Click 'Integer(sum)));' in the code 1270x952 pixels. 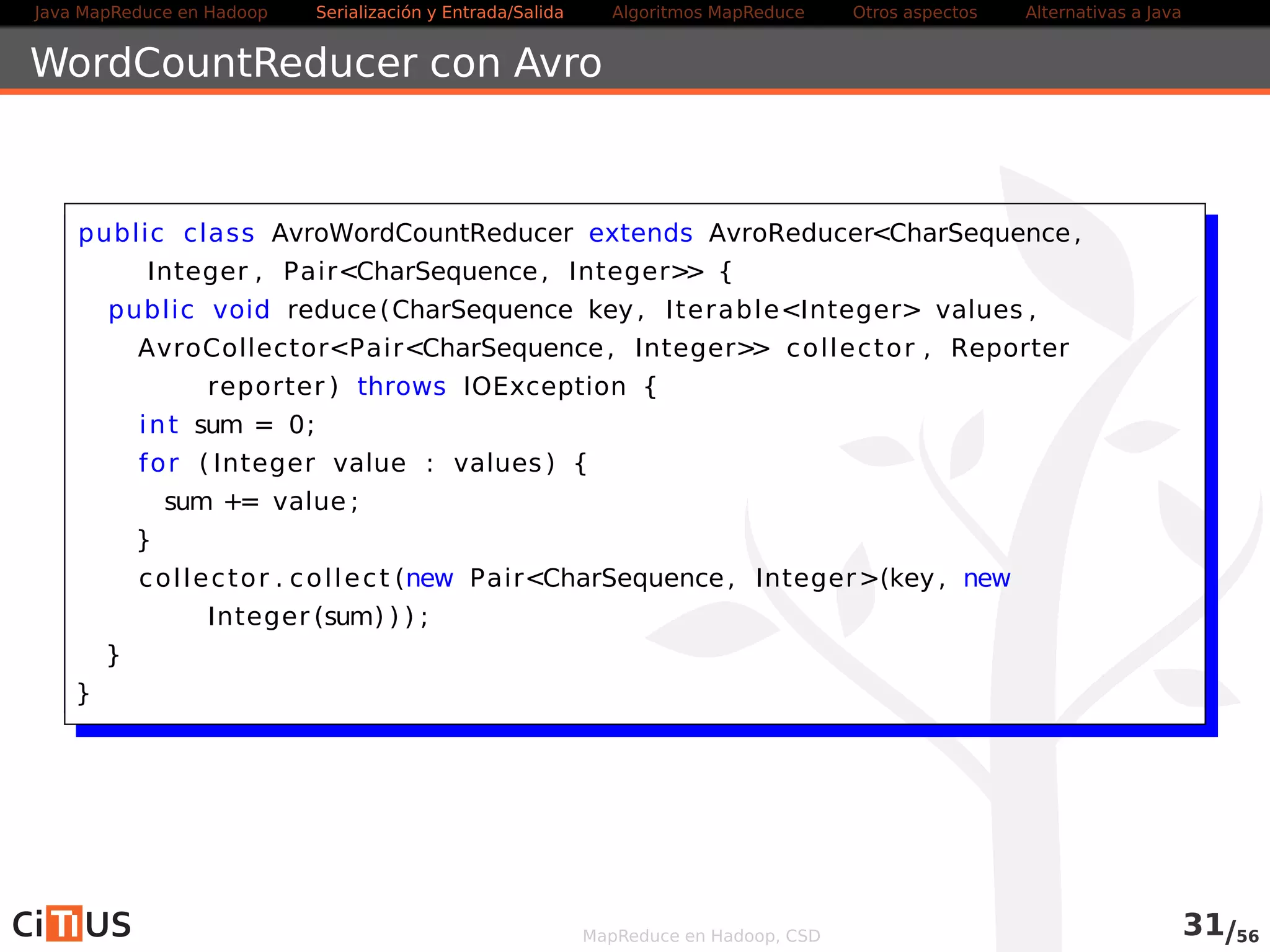pos(318,617)
